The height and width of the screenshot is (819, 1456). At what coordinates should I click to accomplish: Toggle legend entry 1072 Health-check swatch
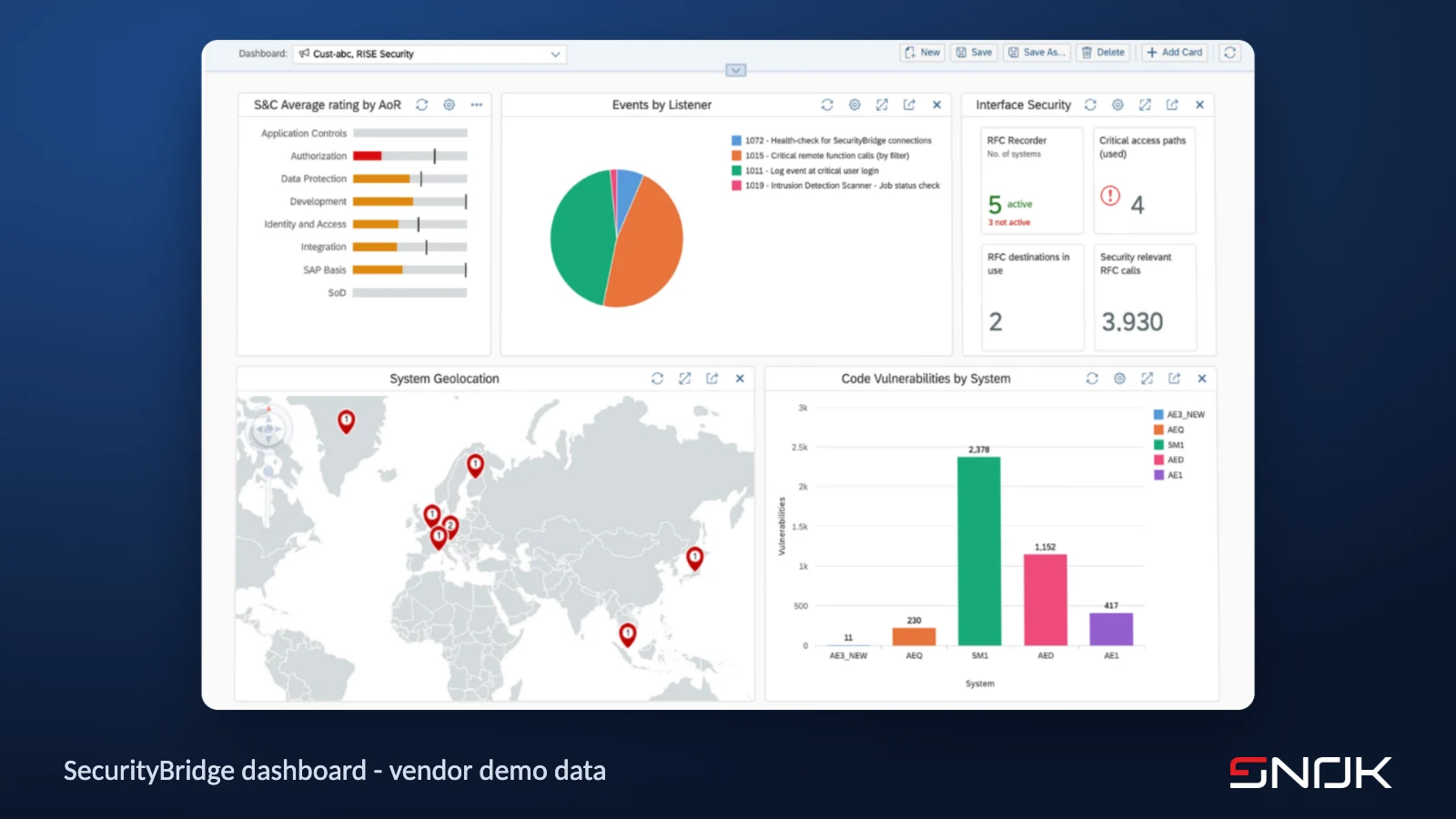736,140
